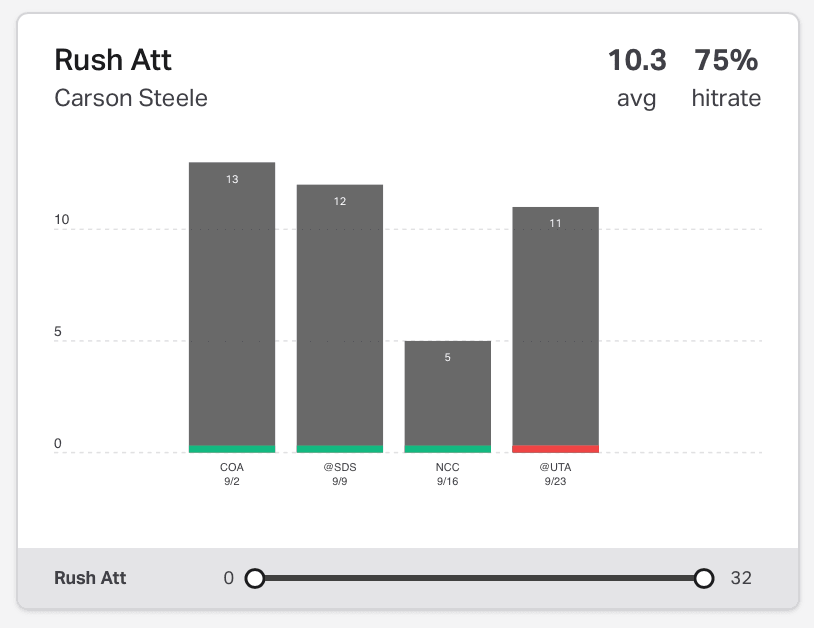The image size is (814, 628).
Task: Click the COA 9/2 axis label
Action: pos(232,474)
